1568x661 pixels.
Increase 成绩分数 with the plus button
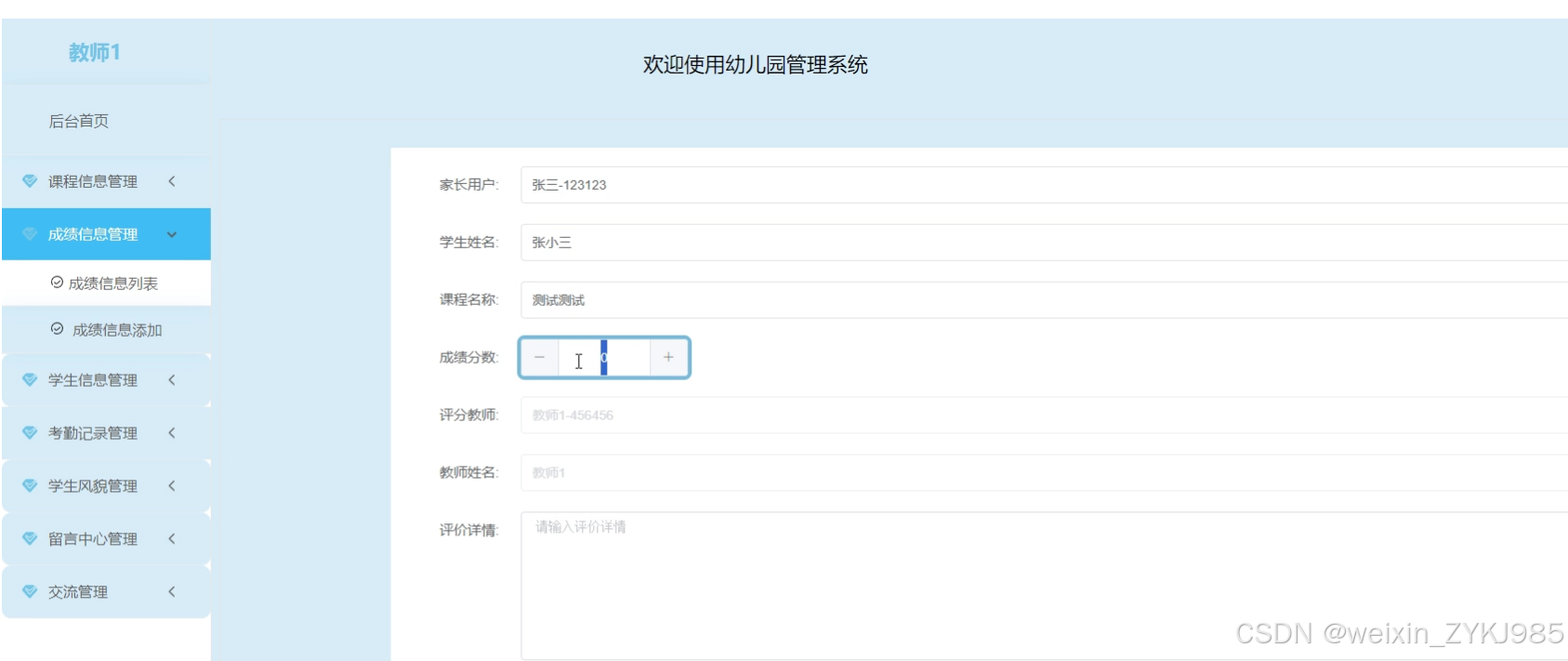coord(668,358)
